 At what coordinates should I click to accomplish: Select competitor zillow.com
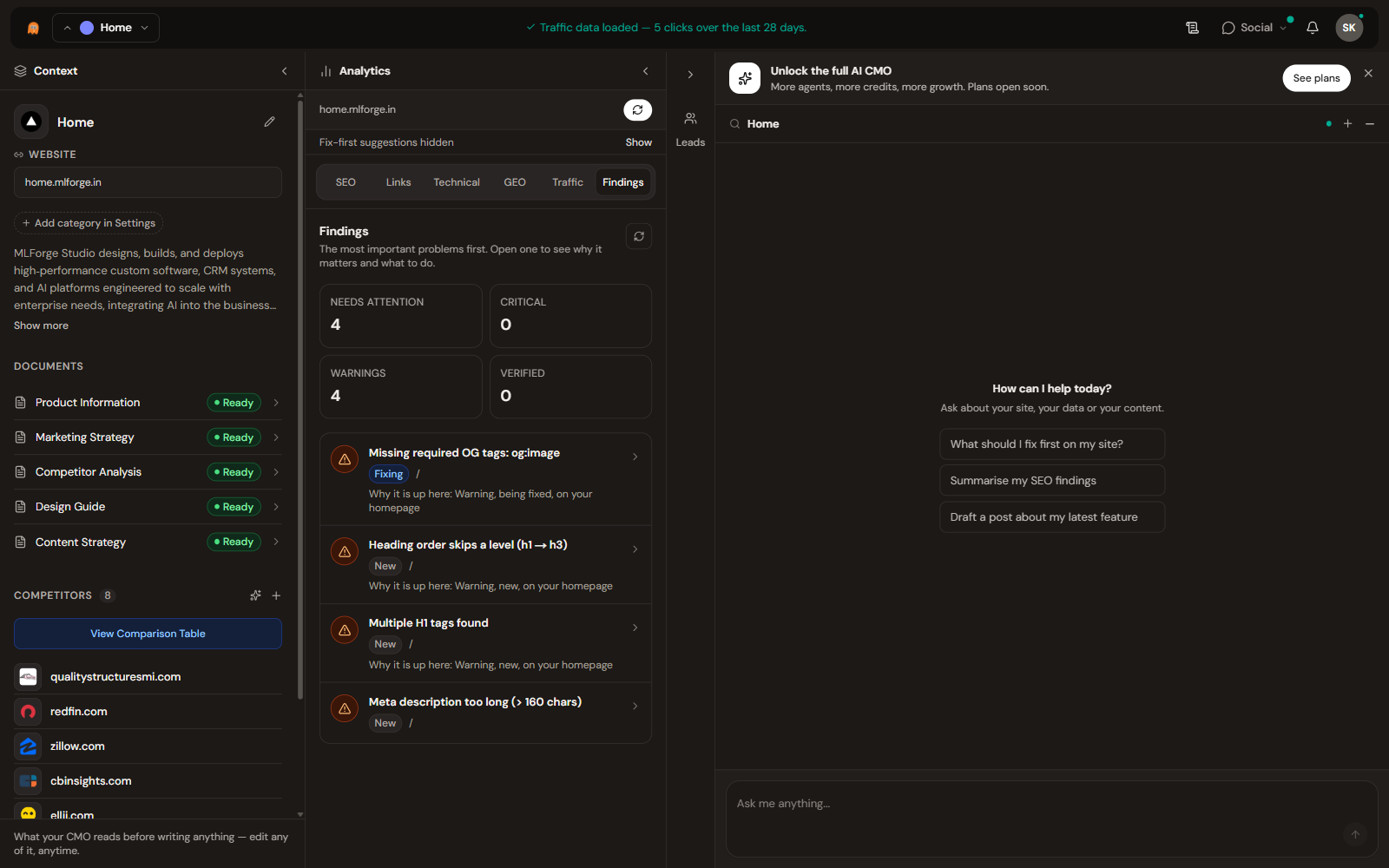148,746
